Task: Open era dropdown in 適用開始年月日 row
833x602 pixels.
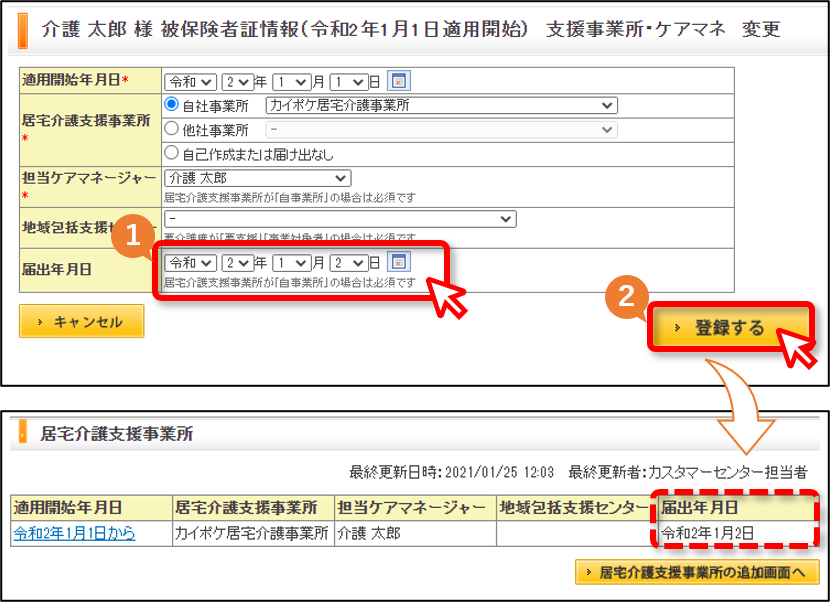Action: click(190, 82)
